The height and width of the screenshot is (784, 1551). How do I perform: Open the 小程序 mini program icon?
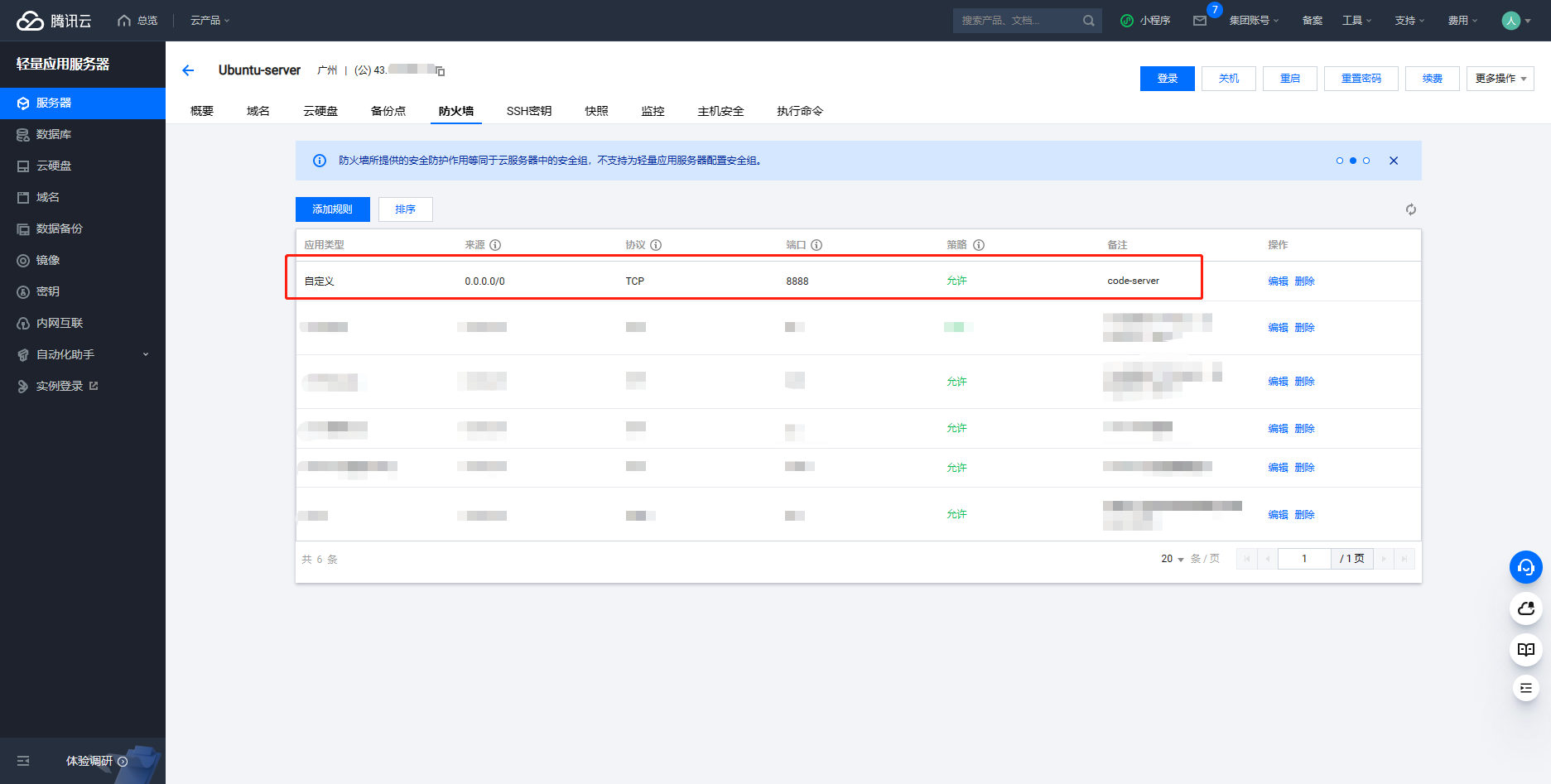[1127, 21]
